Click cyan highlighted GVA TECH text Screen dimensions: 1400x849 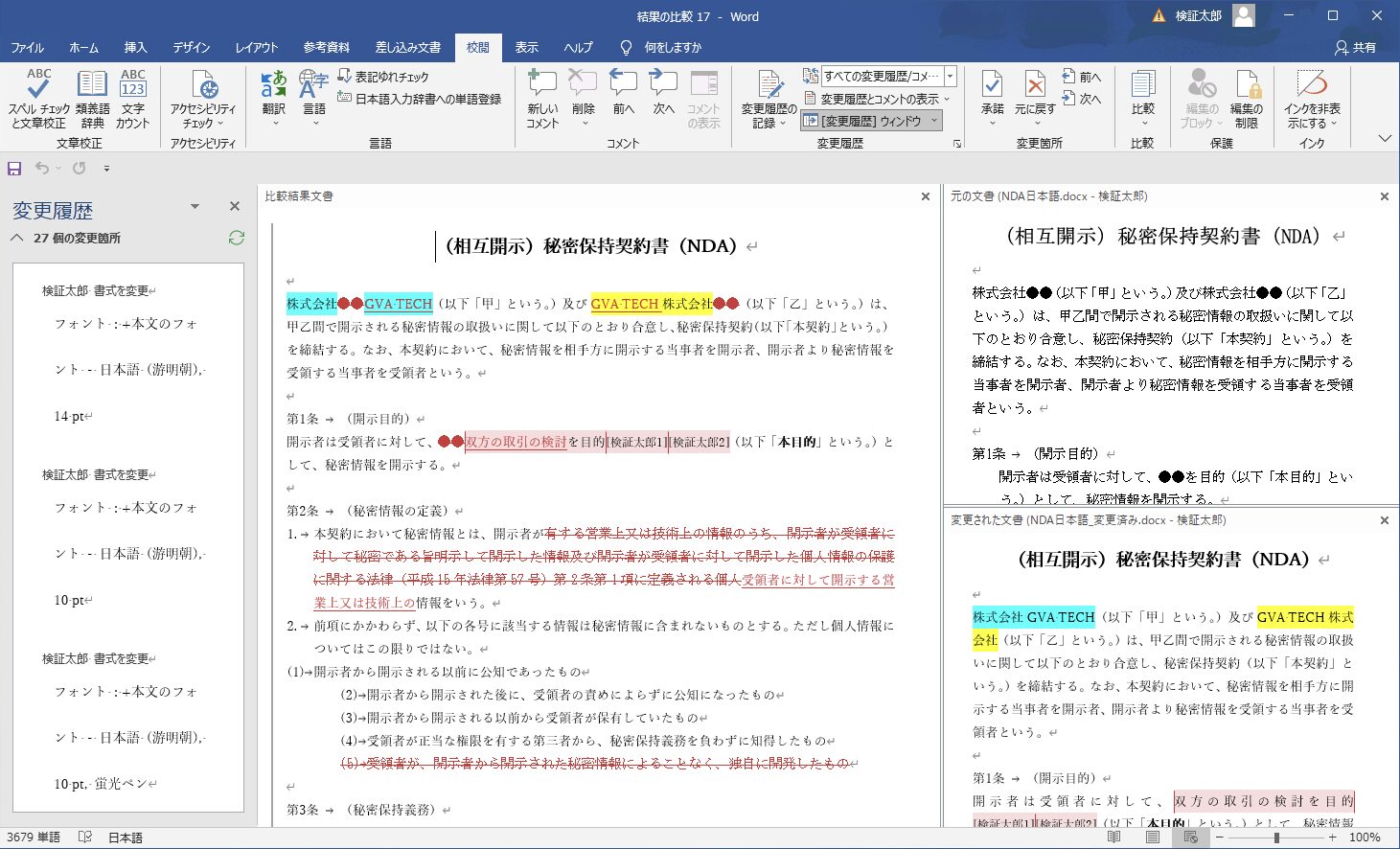point(399,304)
